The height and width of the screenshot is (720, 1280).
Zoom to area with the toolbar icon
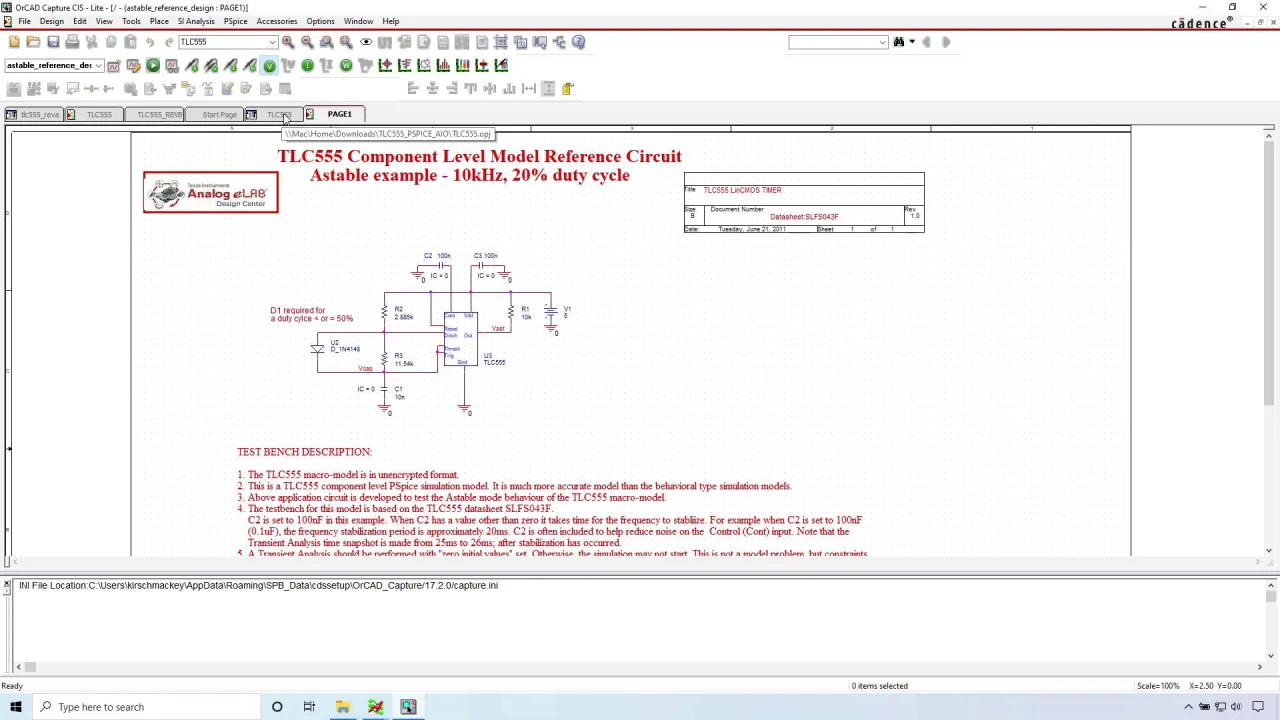tap(327, 42)
